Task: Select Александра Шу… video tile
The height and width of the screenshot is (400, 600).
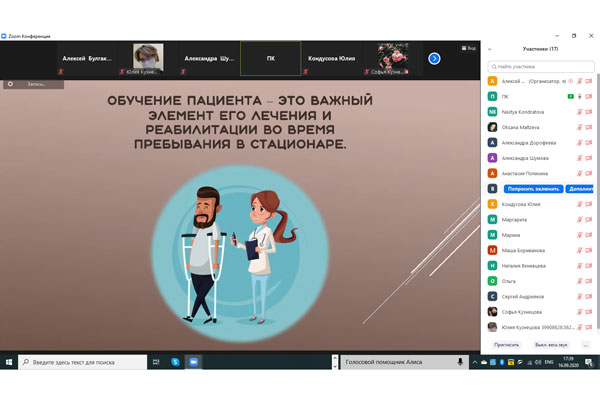Action: tap(209, 59)
